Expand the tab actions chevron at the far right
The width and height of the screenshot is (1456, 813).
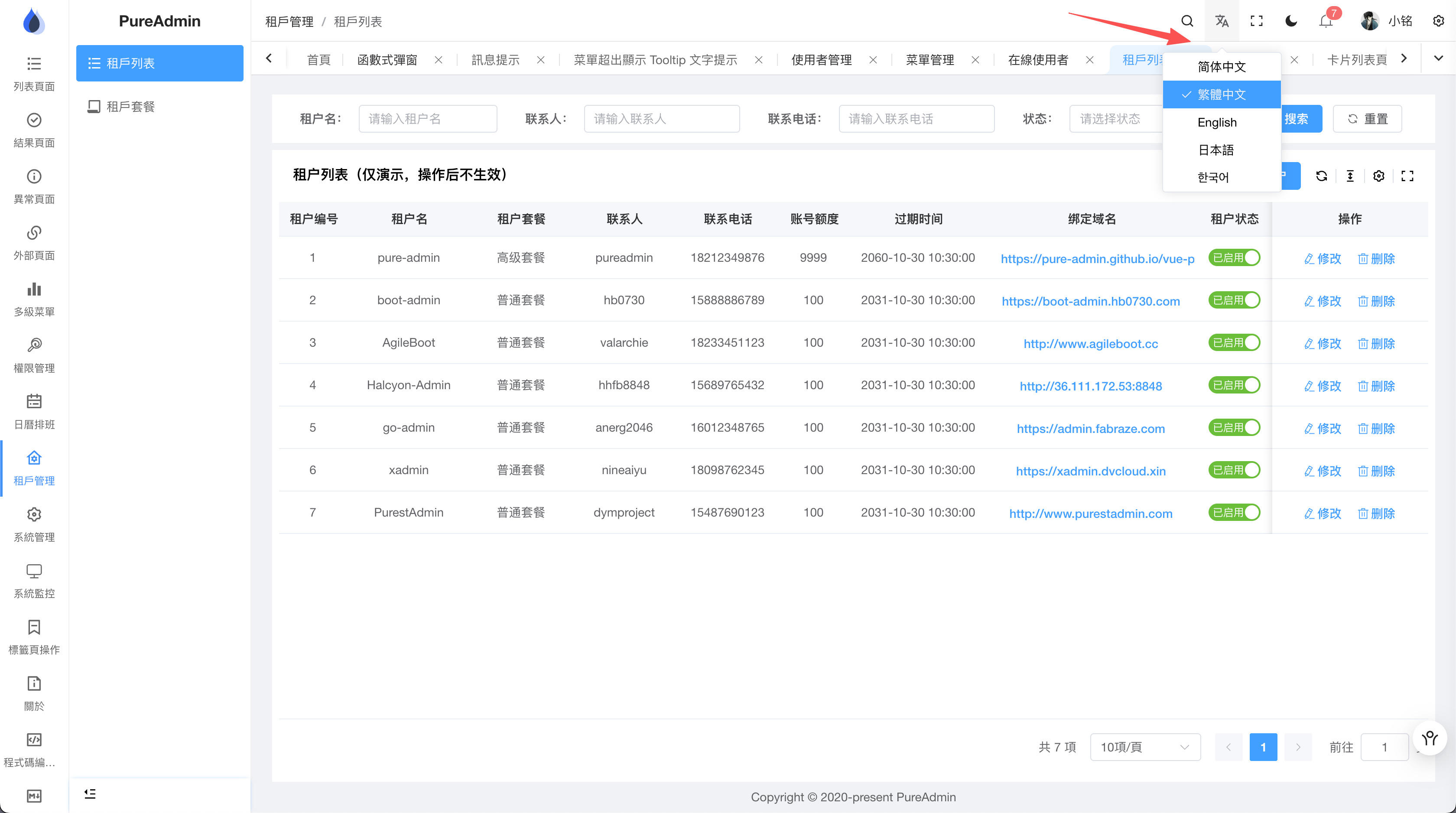coord(1439,58)
